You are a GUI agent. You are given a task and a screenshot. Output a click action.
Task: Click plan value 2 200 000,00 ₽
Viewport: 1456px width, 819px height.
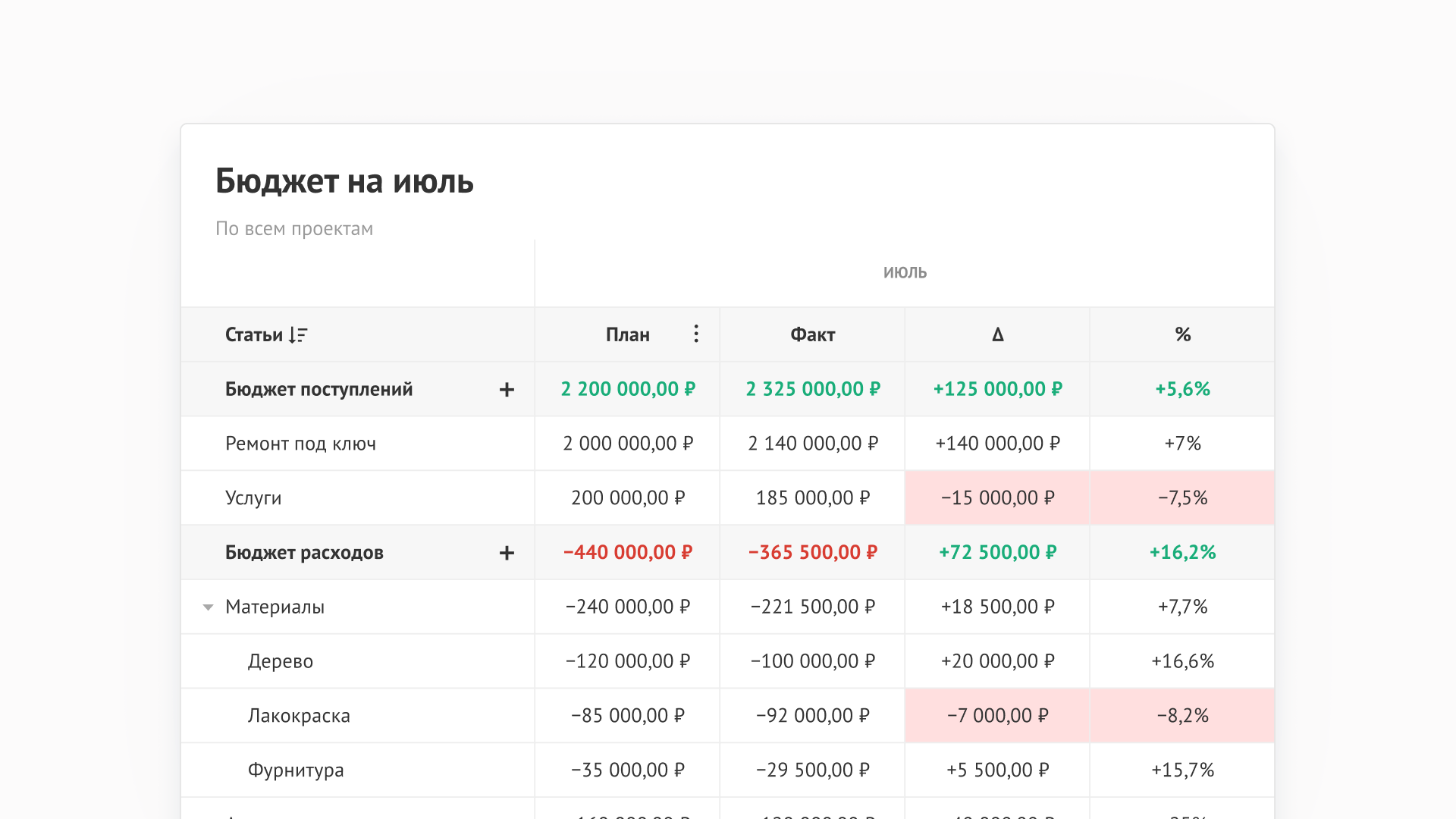(x=628, y=389)
